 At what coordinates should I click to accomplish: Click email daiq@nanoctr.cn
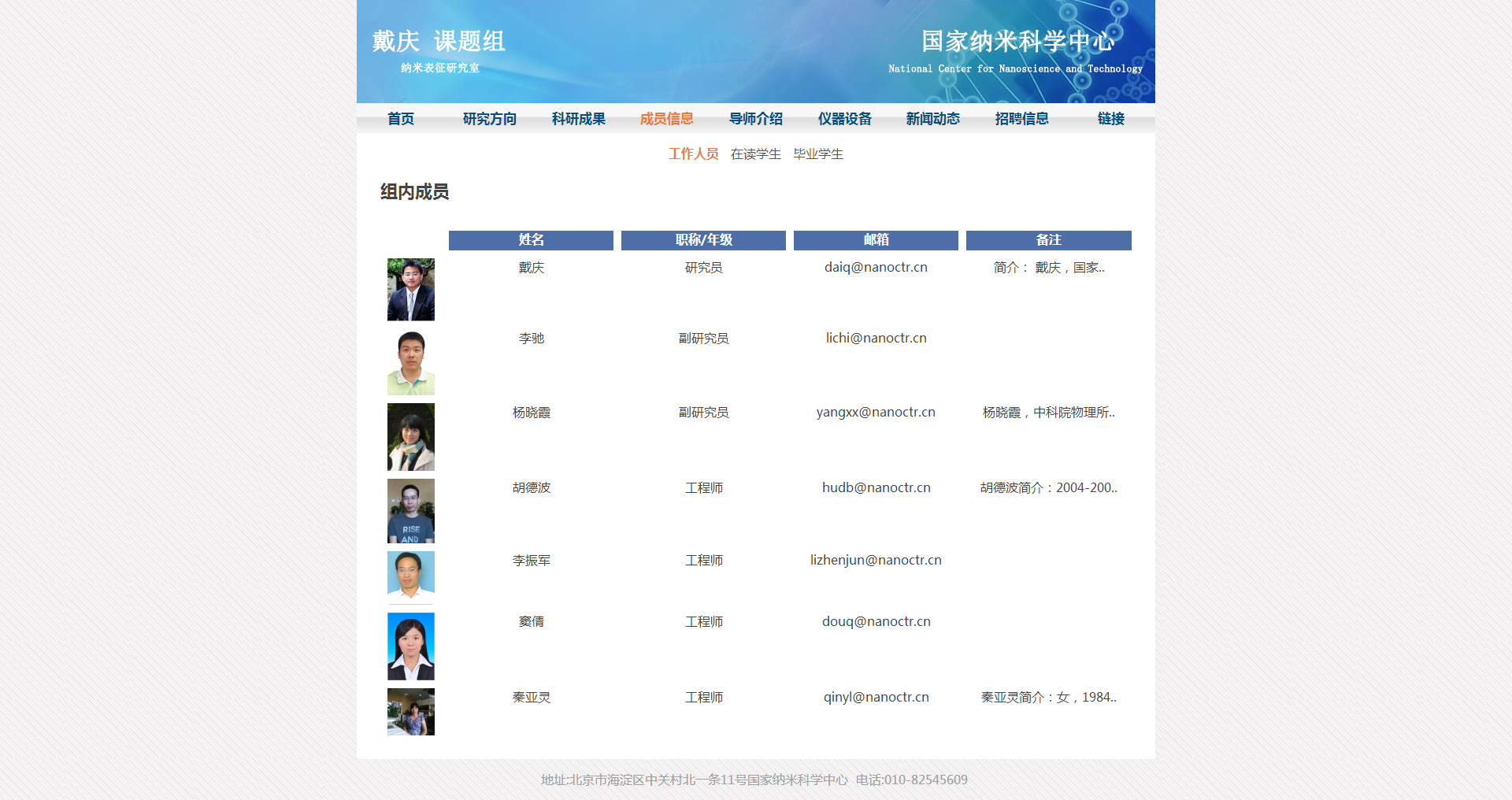(876, 268)
